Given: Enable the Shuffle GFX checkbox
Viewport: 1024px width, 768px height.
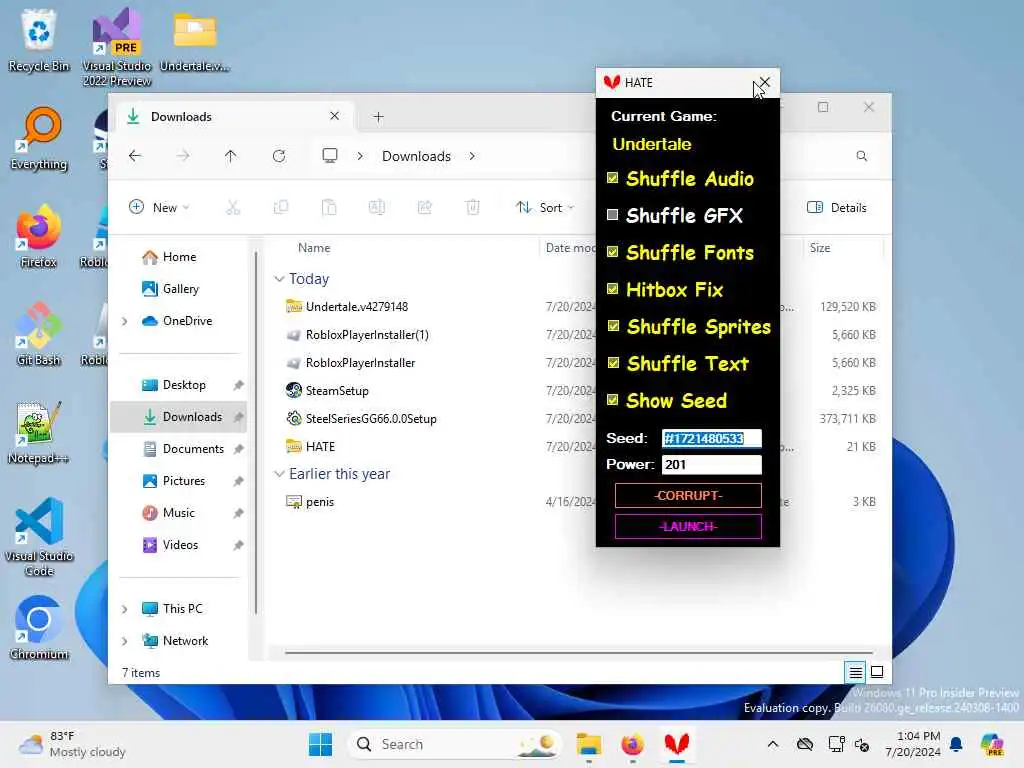Looking at the screenshot, I should [613, 215].
